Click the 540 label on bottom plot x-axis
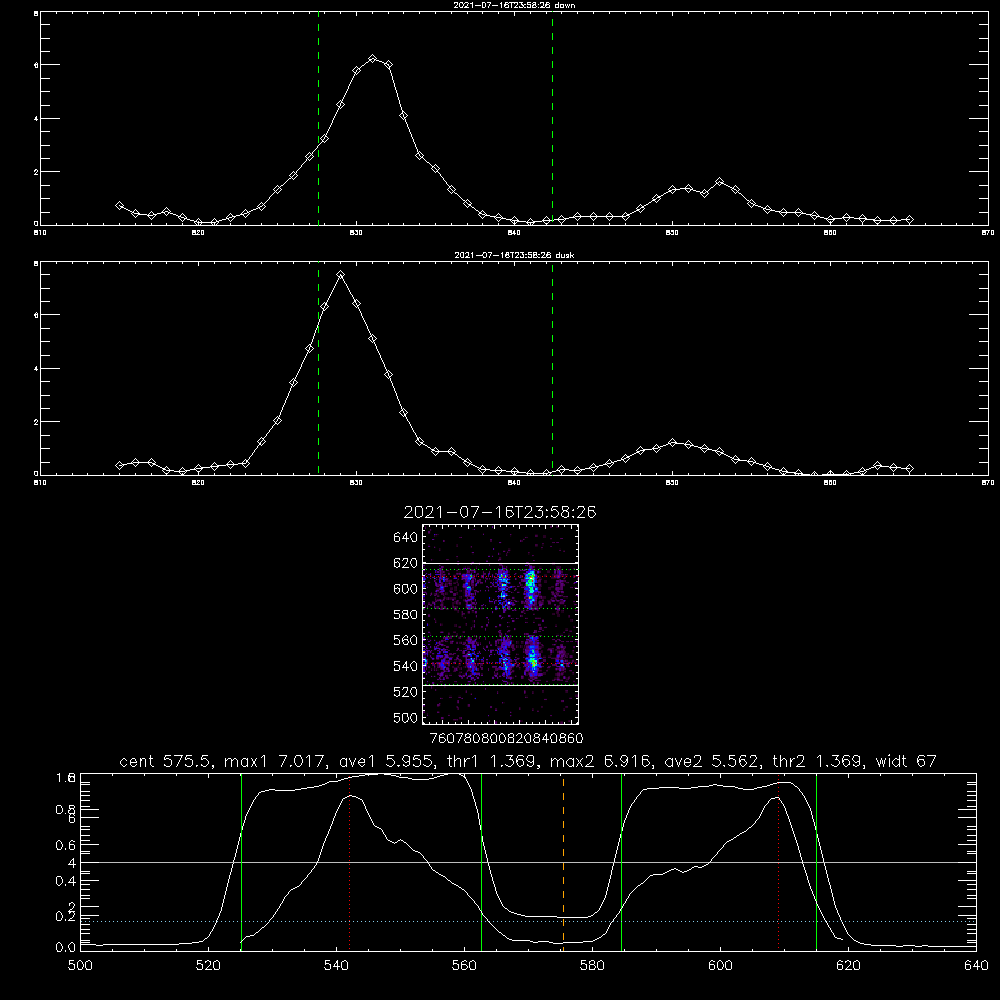 point(336,966)
